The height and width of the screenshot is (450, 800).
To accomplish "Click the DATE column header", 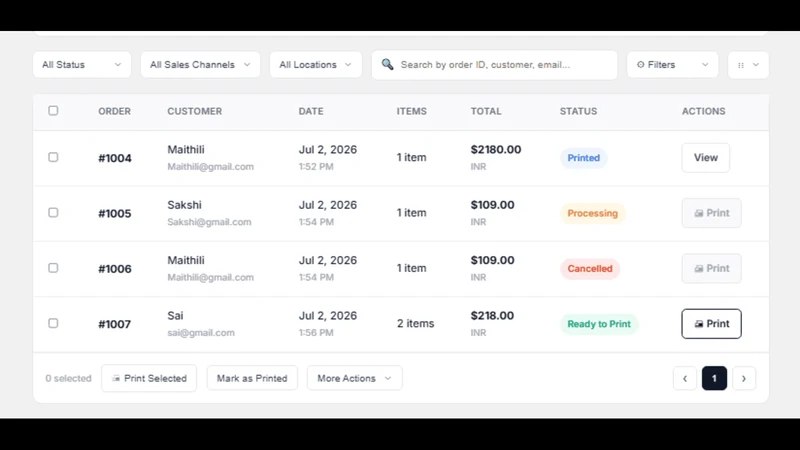I will tap(311, 111).
